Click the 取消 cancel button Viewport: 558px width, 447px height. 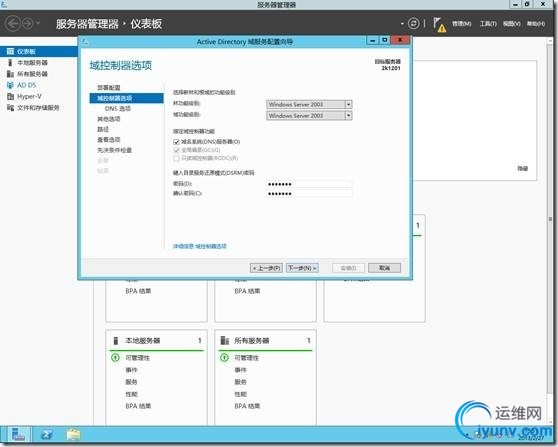click(384, 268)
